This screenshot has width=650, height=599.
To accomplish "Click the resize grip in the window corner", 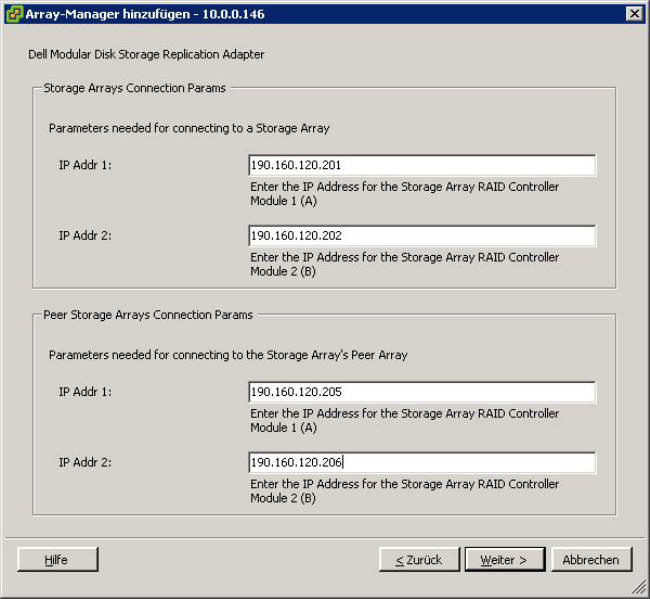I will click(x=638, y=588).
